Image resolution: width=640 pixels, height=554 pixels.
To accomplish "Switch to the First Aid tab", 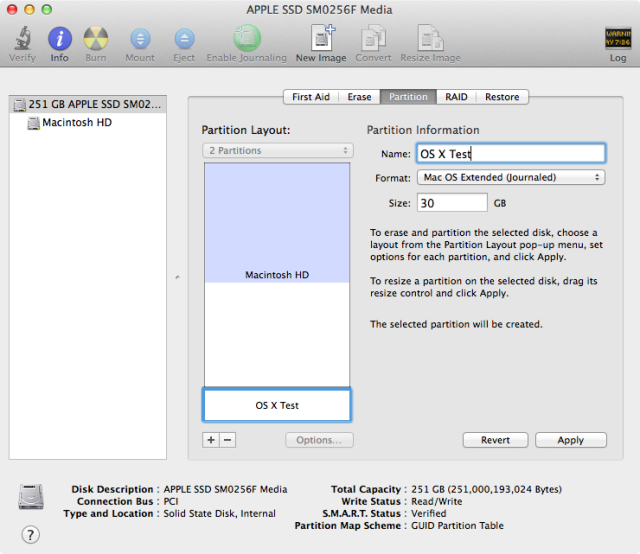I will pos(311,97).
